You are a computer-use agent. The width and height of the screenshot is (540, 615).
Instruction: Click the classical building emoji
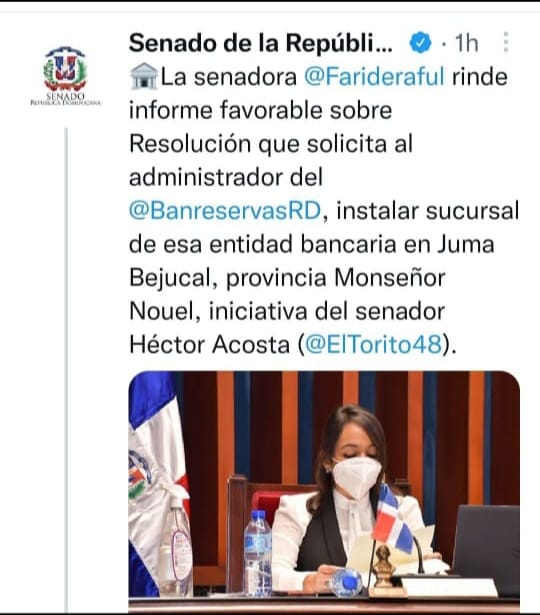(x=144, y=76)
